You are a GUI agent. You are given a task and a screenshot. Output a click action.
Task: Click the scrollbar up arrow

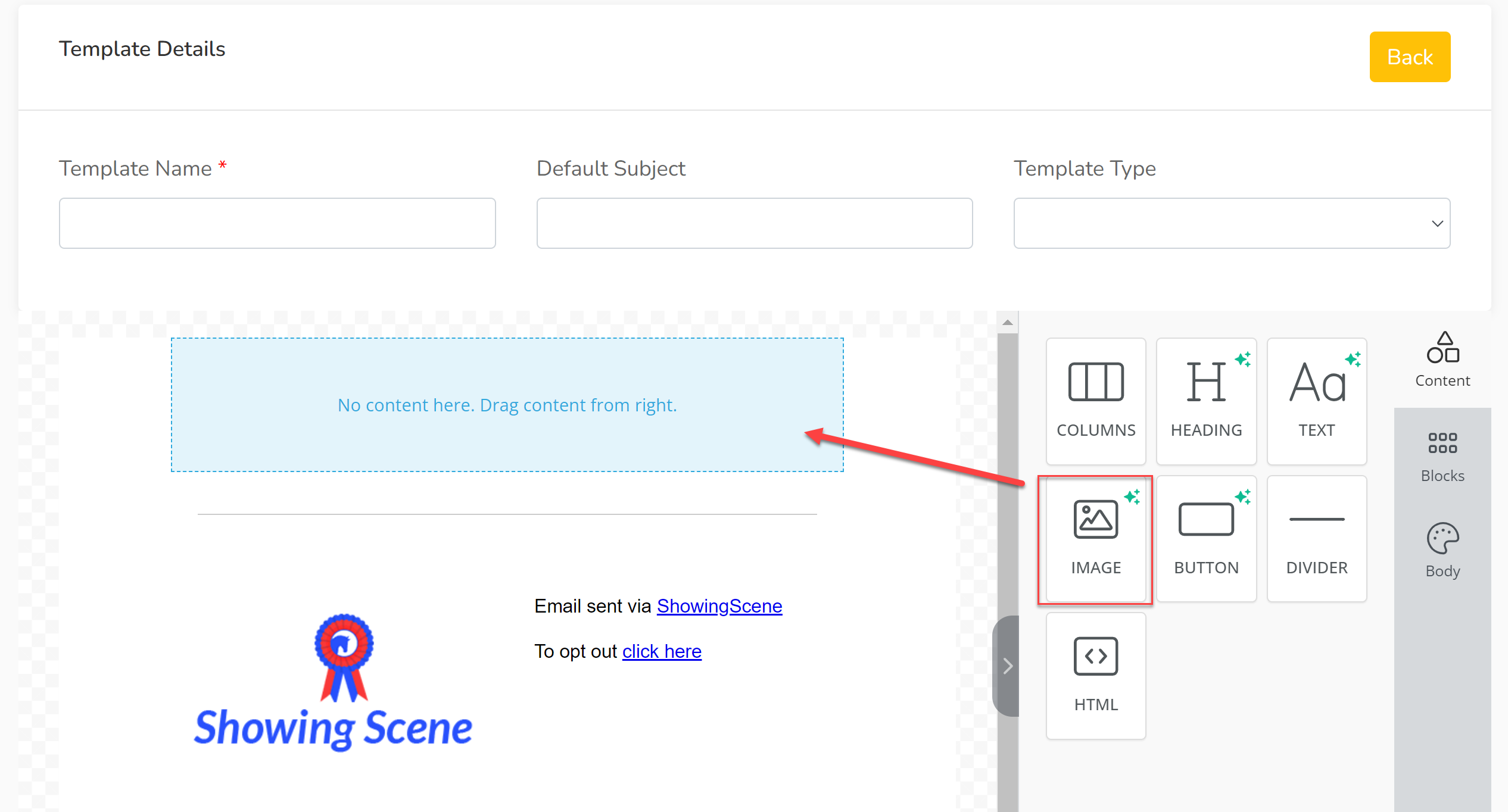pos(1008,323)
